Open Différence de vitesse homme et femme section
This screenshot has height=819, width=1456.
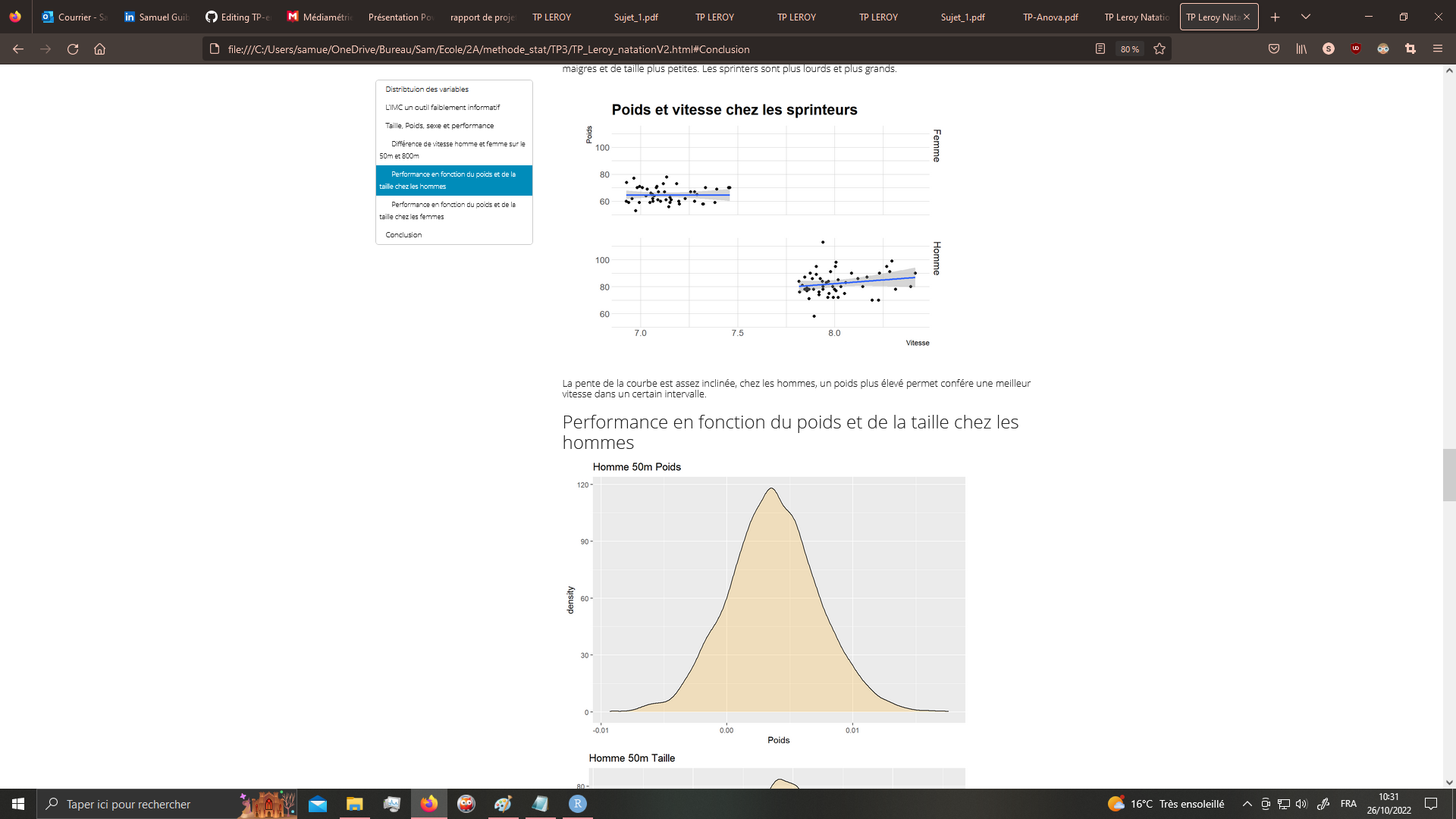454,150
